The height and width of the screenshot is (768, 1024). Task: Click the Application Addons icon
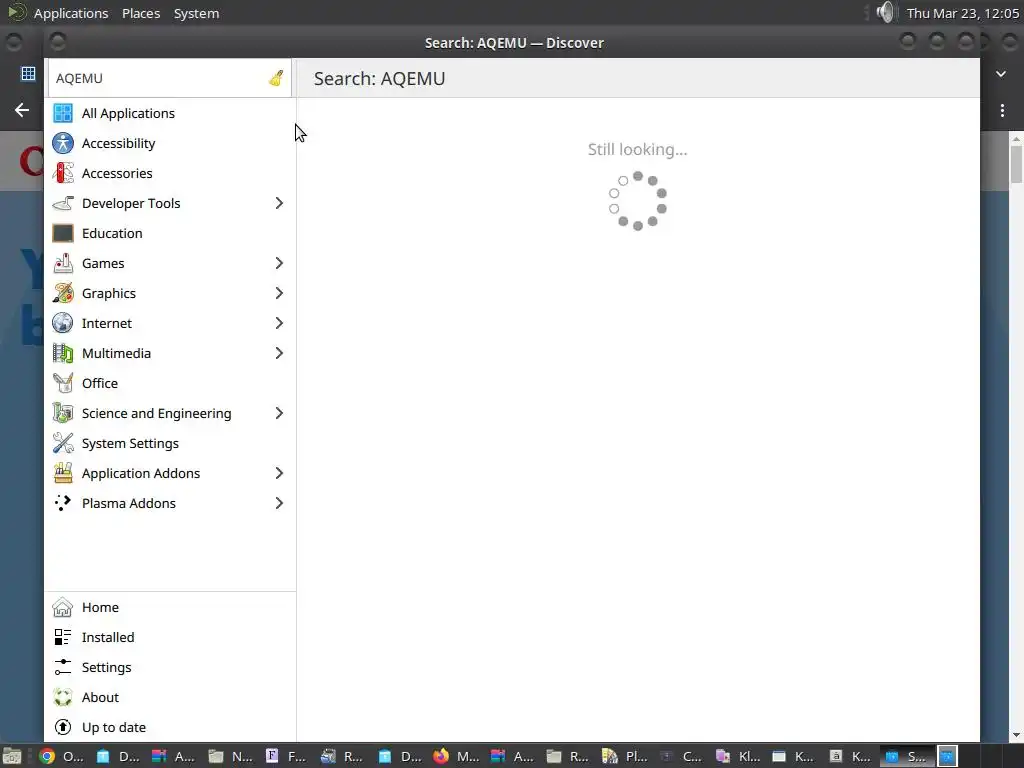(63, 473)
